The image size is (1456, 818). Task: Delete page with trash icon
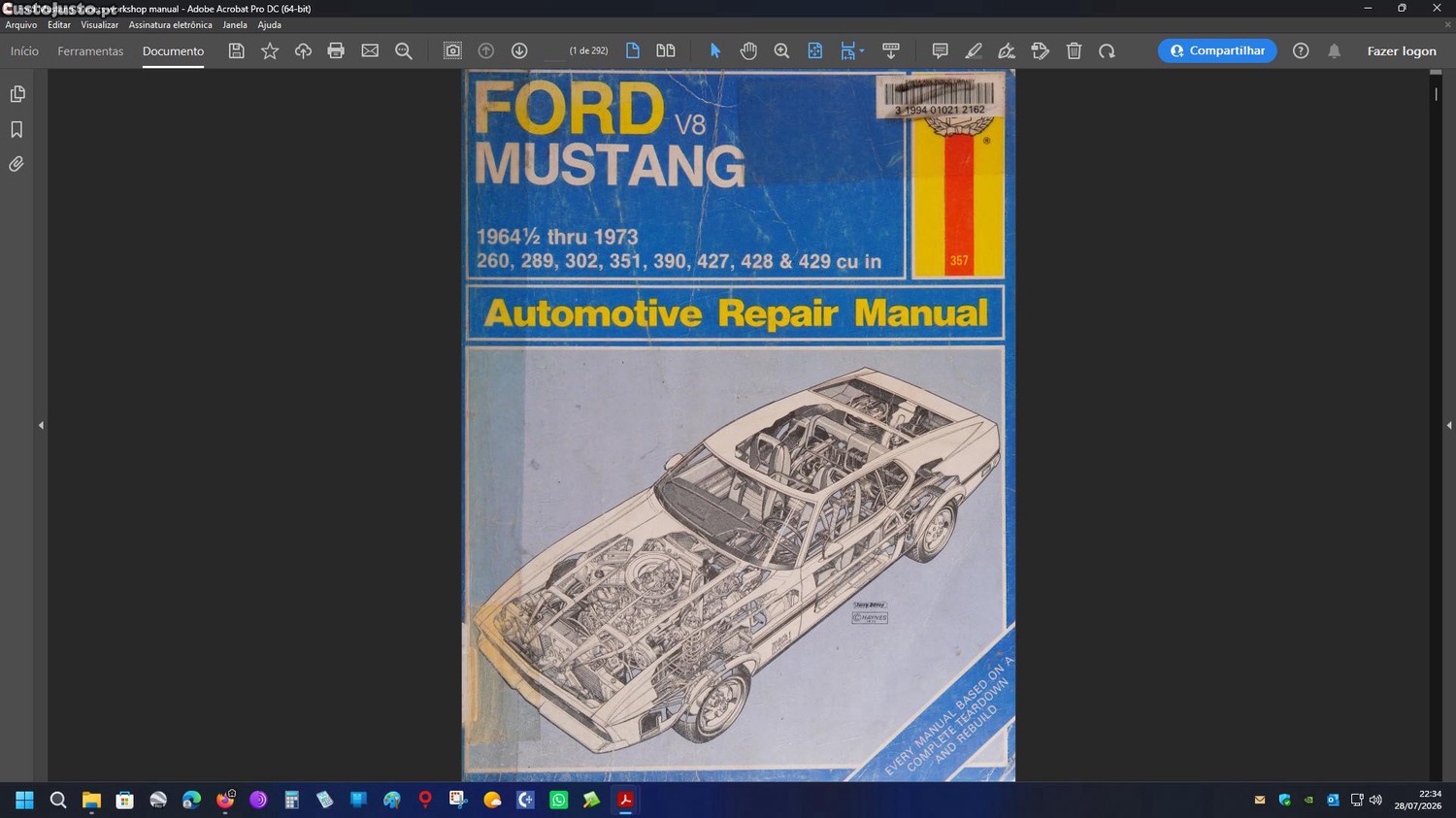pos(1074,50)
